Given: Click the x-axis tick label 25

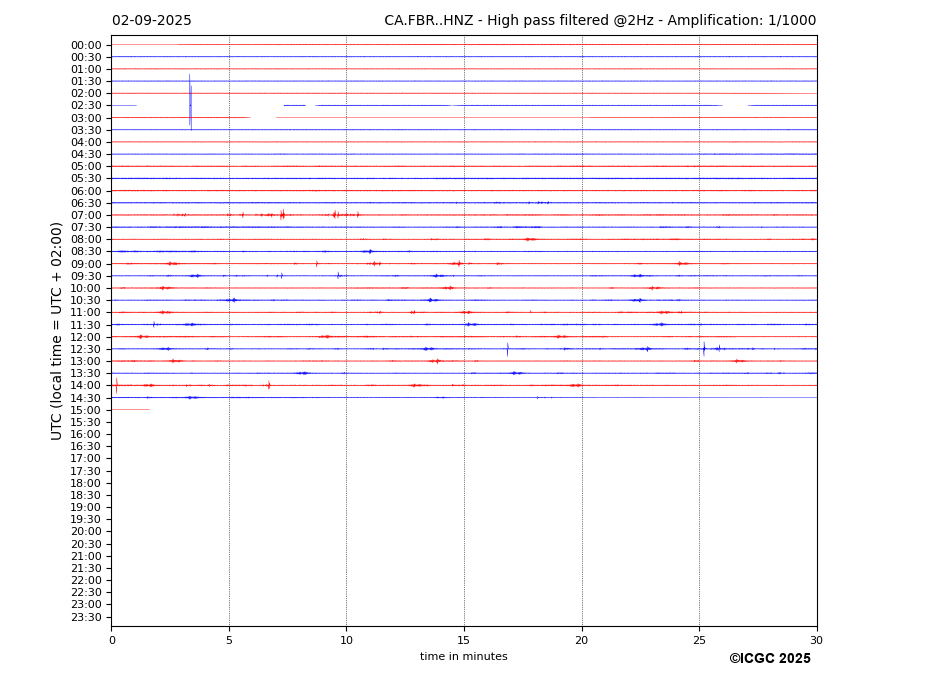Looking at the screenshot, I should coord(699,640).
